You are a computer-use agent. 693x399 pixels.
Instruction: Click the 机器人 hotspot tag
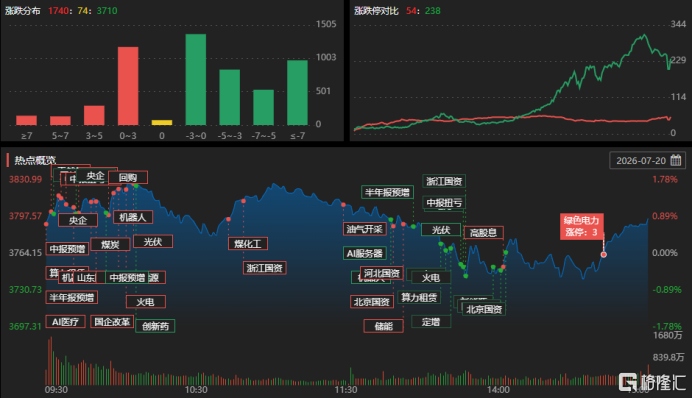[x=133, y=217]
